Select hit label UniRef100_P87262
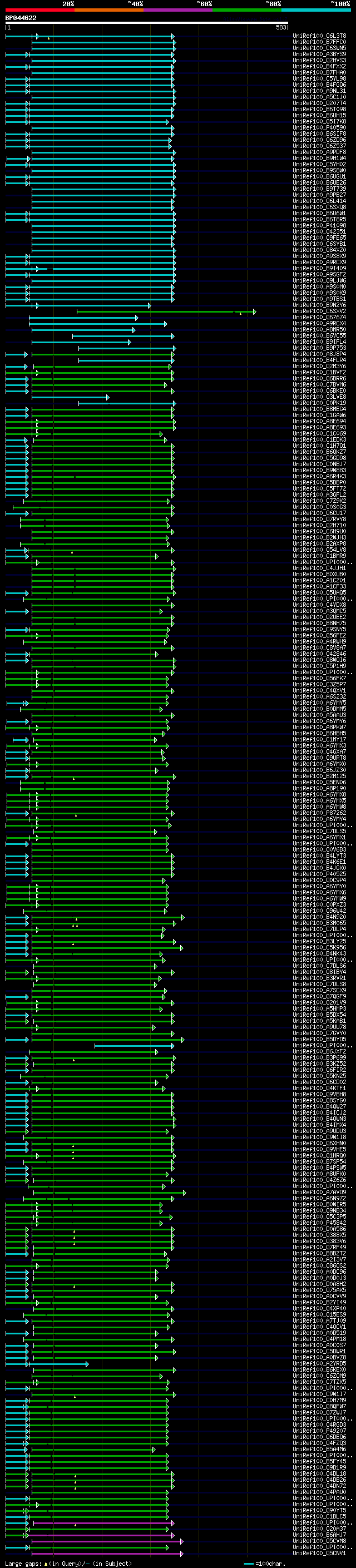 (x=319, y=813)
